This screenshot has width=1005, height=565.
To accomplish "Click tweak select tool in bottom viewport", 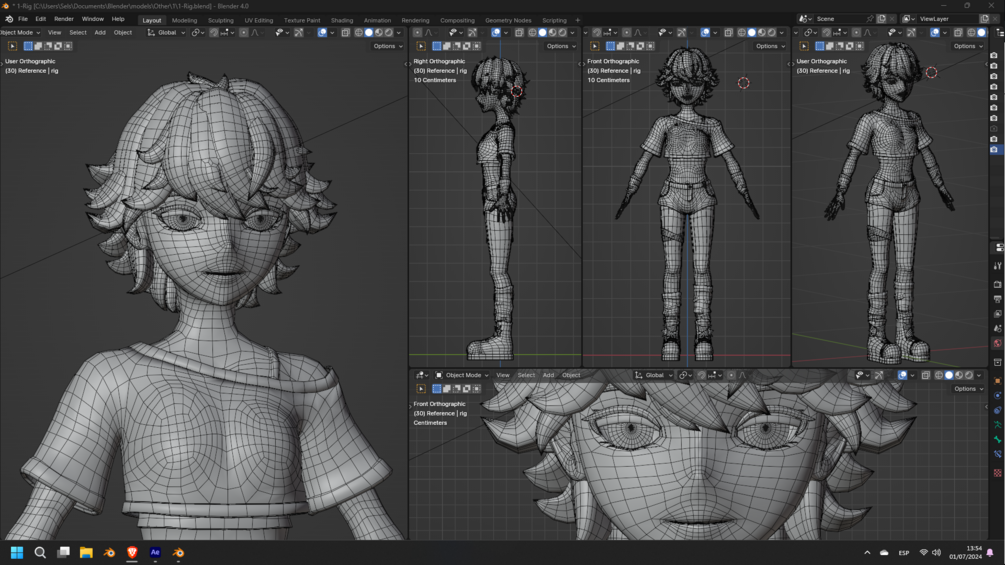I will (421, 389).
